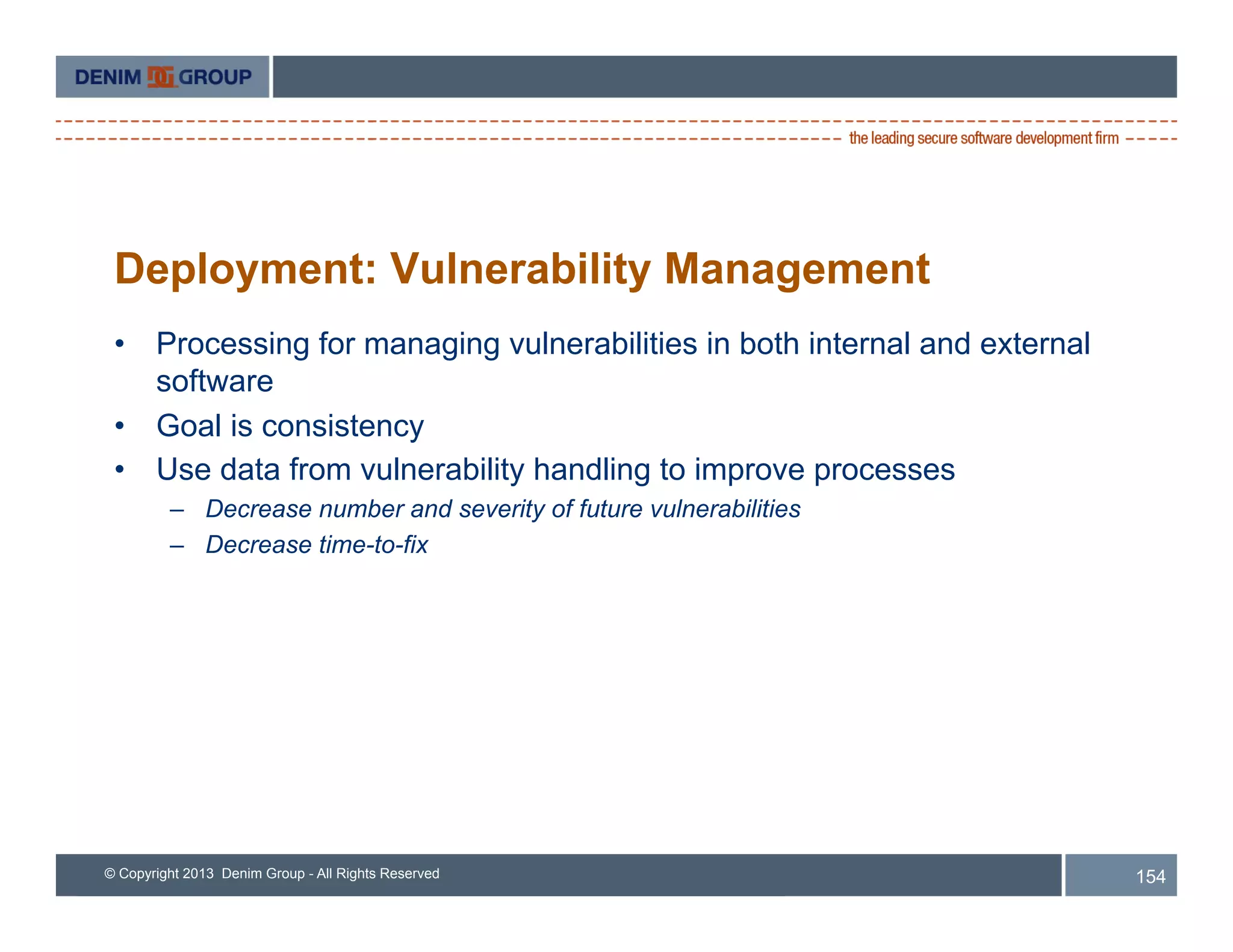Click the copyright 2013 Denim Group footer text
1233x952 pixels.
(272, 873)
